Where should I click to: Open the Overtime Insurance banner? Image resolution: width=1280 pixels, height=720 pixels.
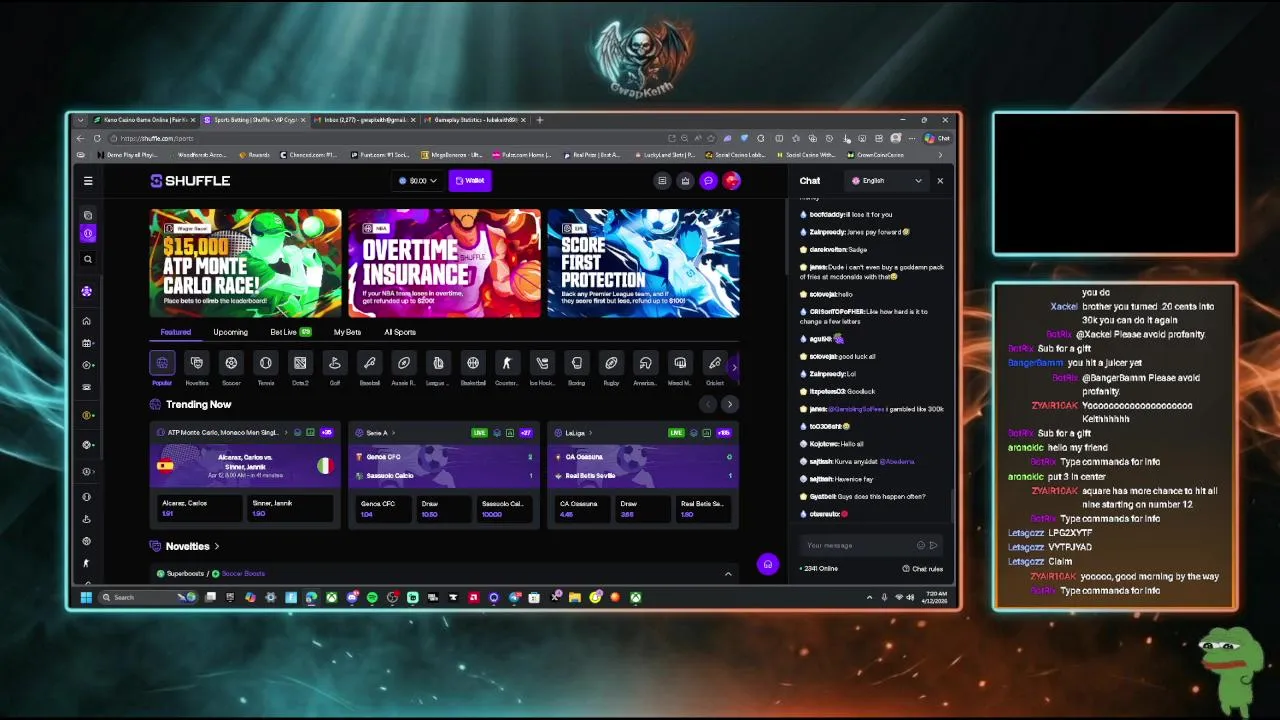pyautogui.click(x=444, y=263)
